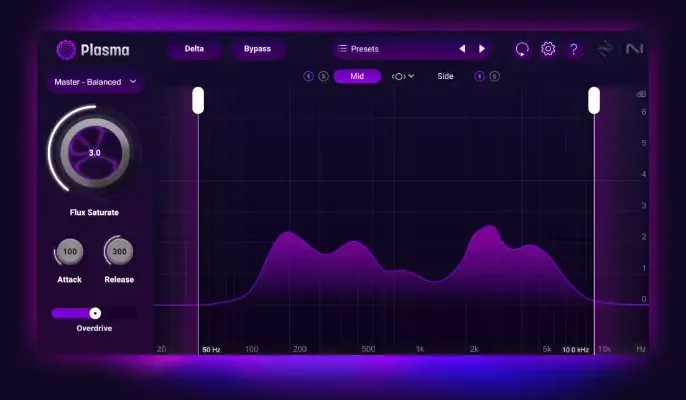The image size is (686, 400).
Task: Click the iZotope logo icon
Action: coord(605,49)
